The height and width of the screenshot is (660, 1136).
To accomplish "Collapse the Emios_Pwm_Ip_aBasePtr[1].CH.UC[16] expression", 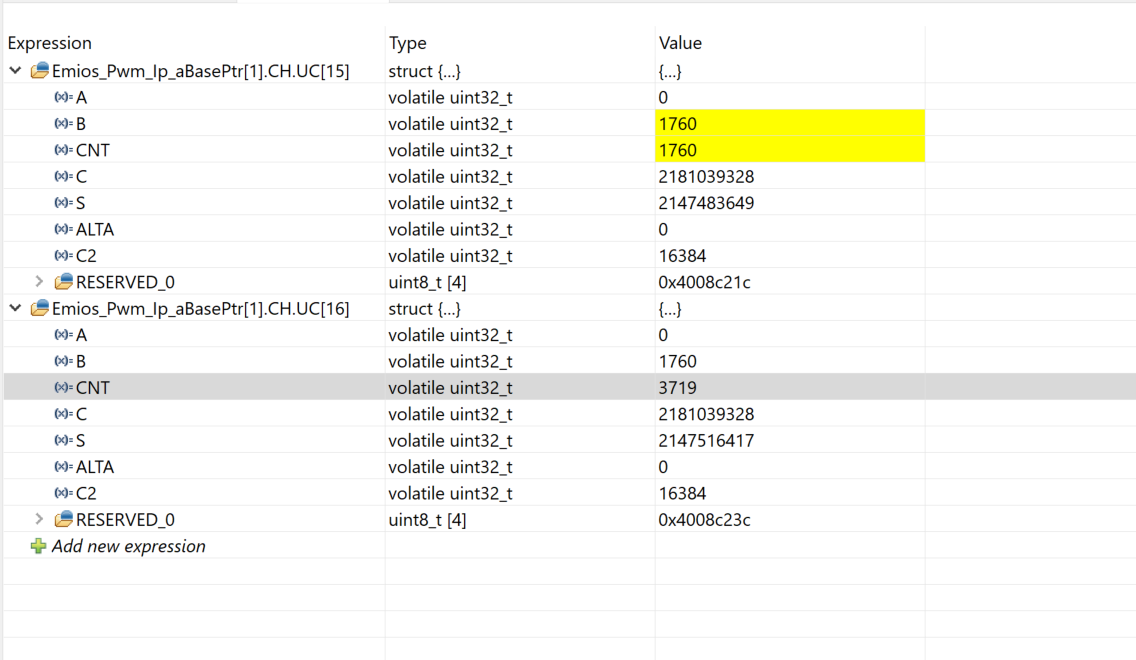I will (15, 309).
